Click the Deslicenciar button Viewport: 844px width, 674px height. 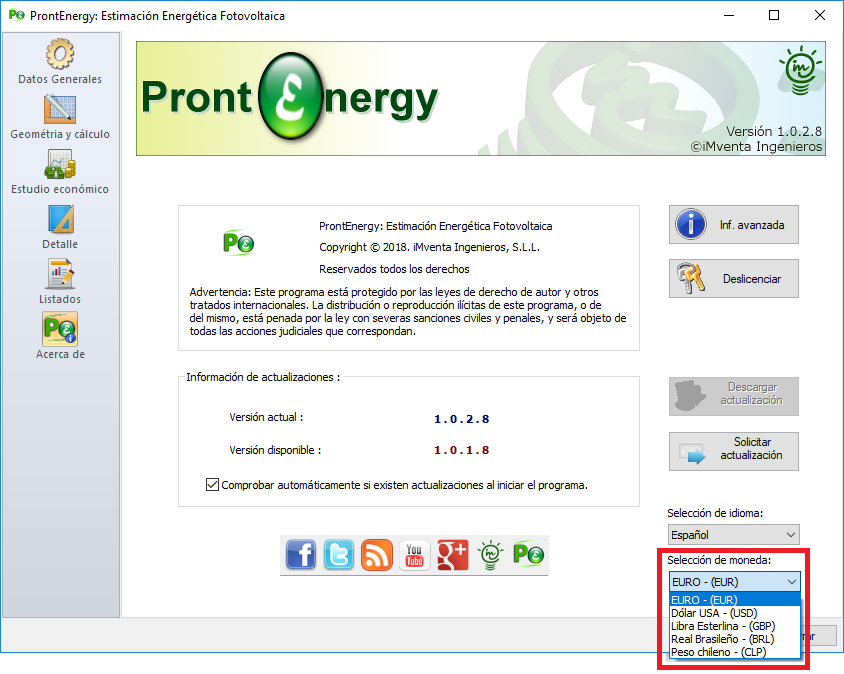coord(734,279)
